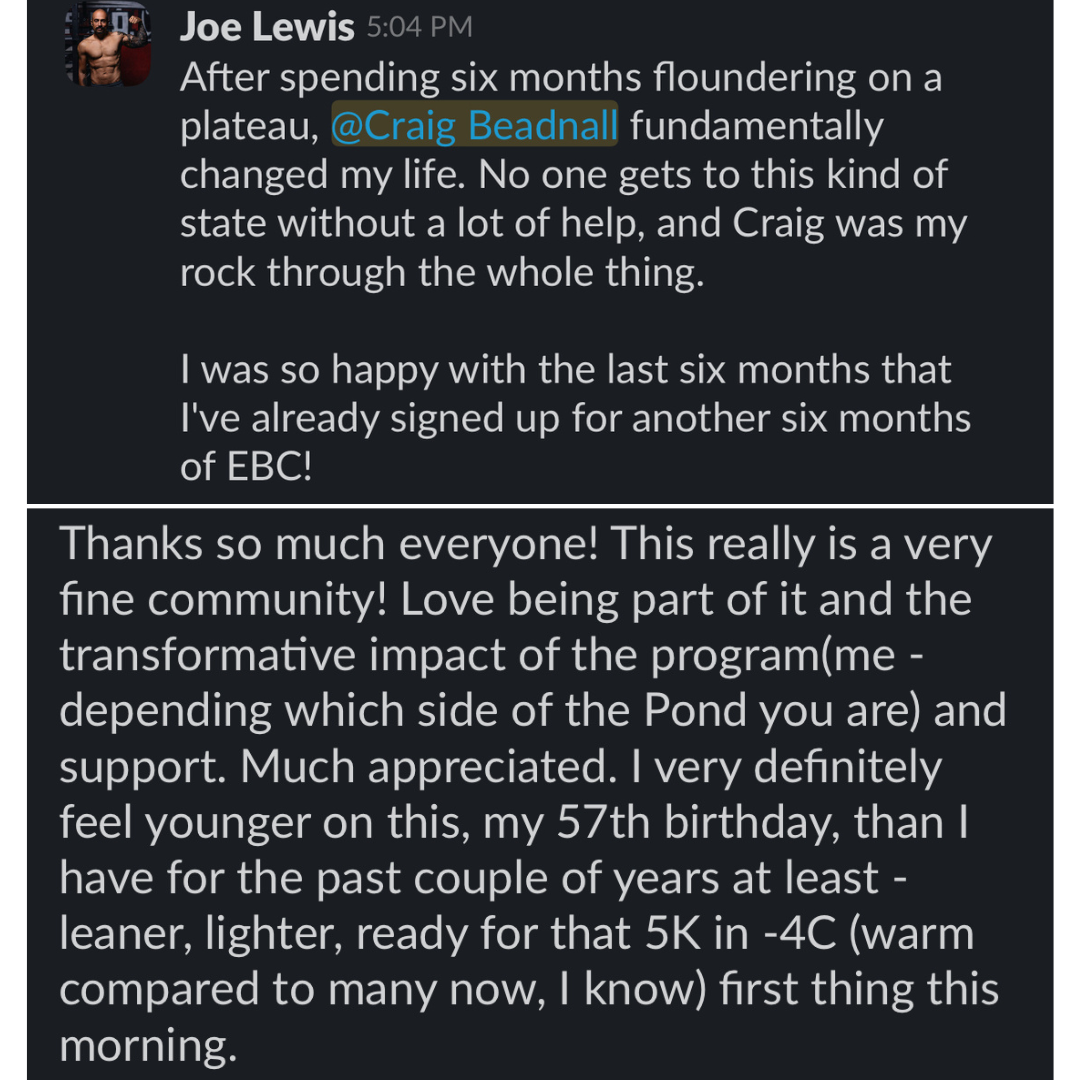Image resolution: width=1080 pixels, height=1080 pixels.
Task: Click the sentence starting "I was so happy"
Action: (x=565, y=370)
